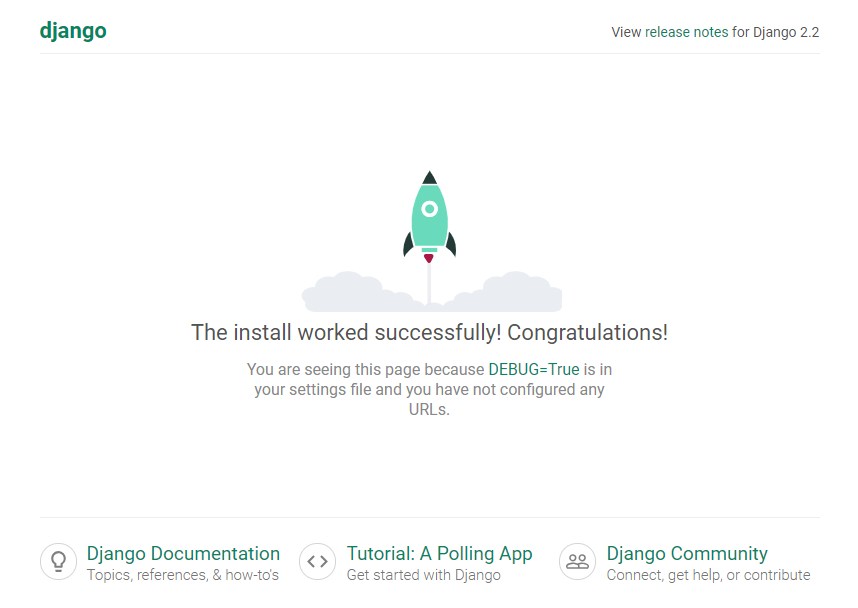Open the Django Documentation link
The image size is (858, 608).
point(183,553)
